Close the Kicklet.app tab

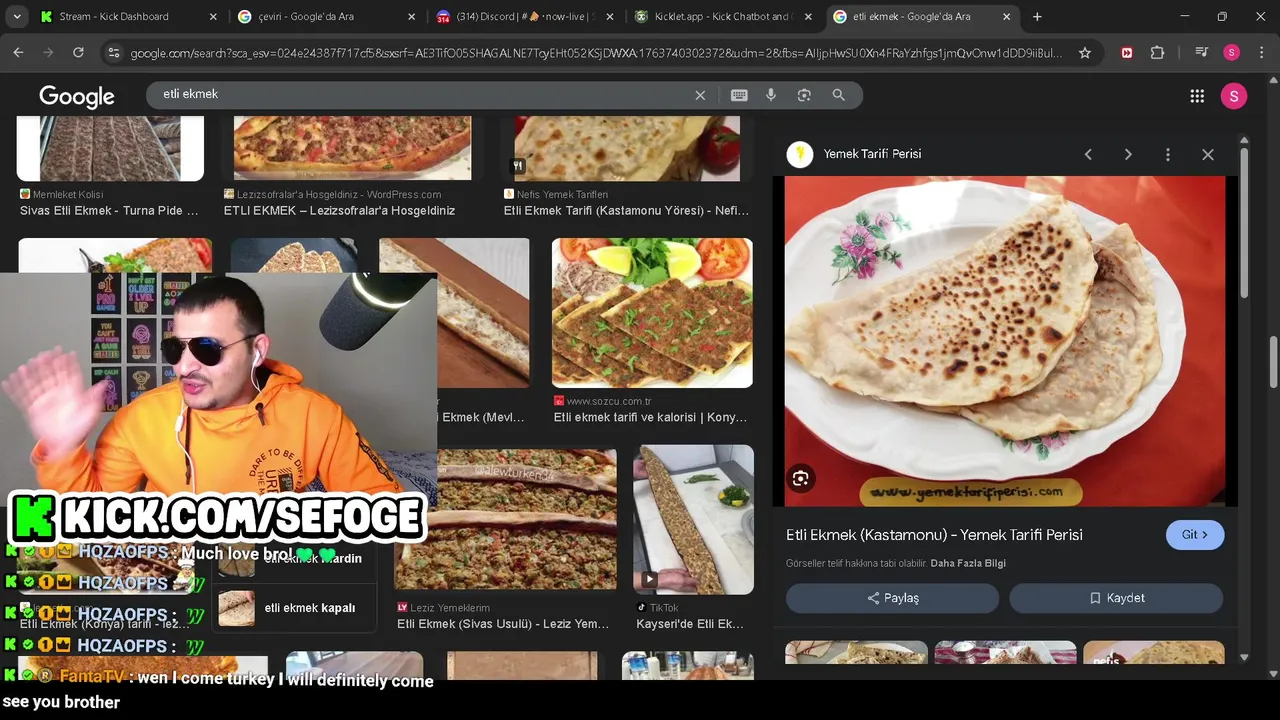coord(808,16)
